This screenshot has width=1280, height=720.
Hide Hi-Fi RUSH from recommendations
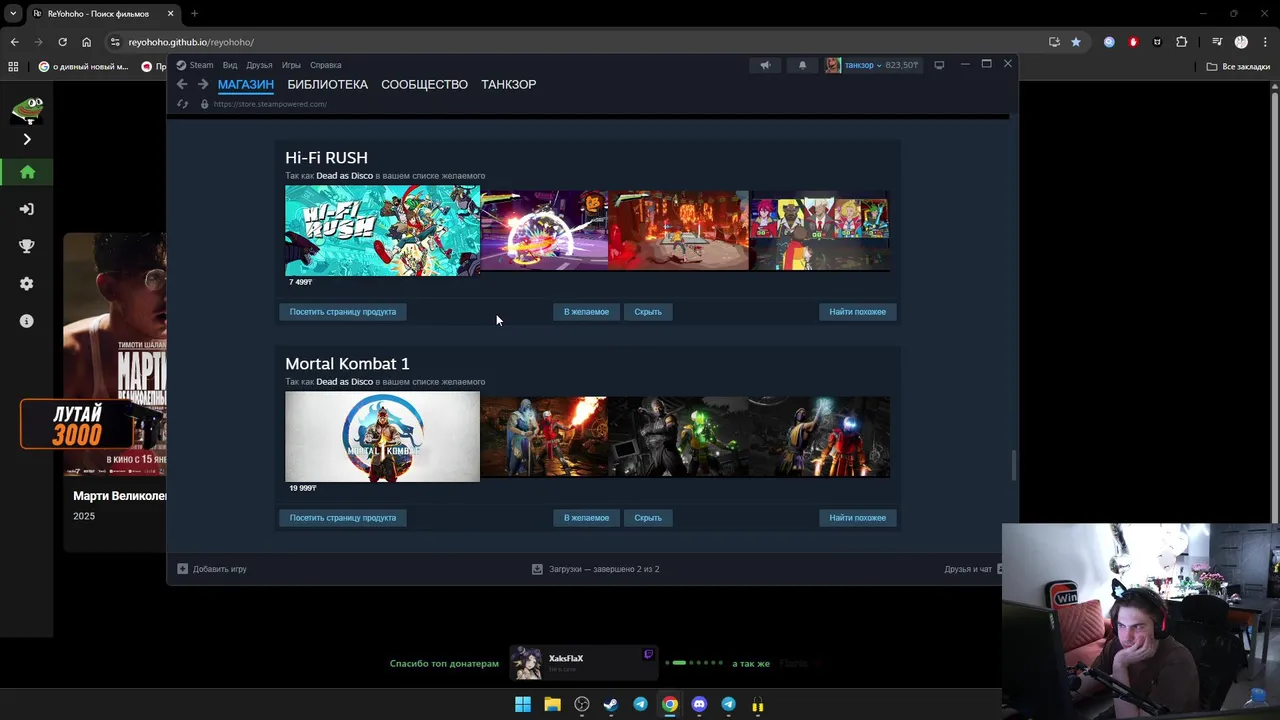point(648,312)
